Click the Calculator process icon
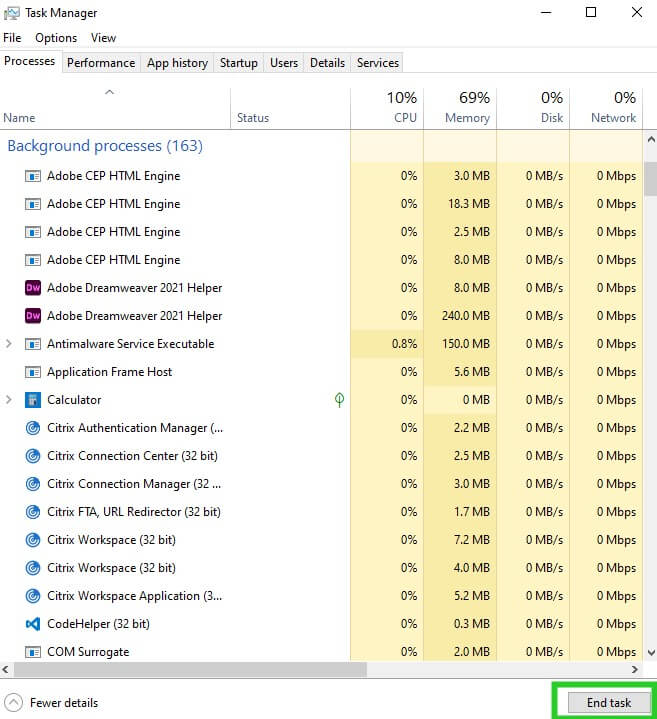657x719 pixels. click(32, 400)
